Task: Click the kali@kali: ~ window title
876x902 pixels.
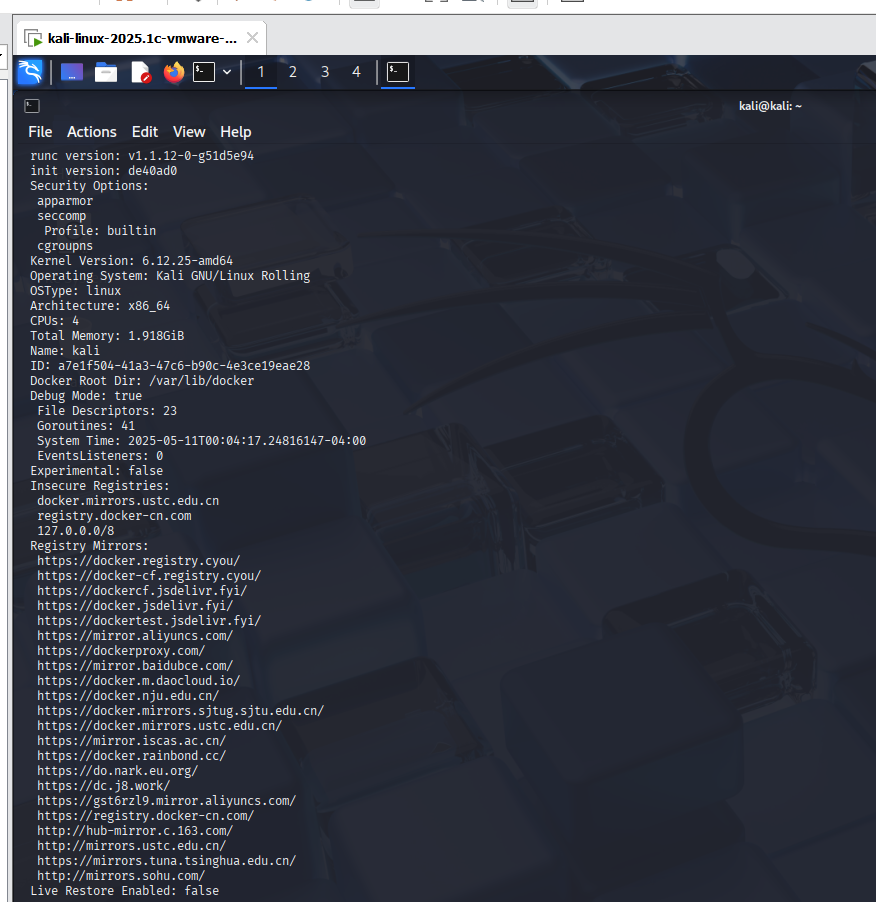Action: [770, 106]
